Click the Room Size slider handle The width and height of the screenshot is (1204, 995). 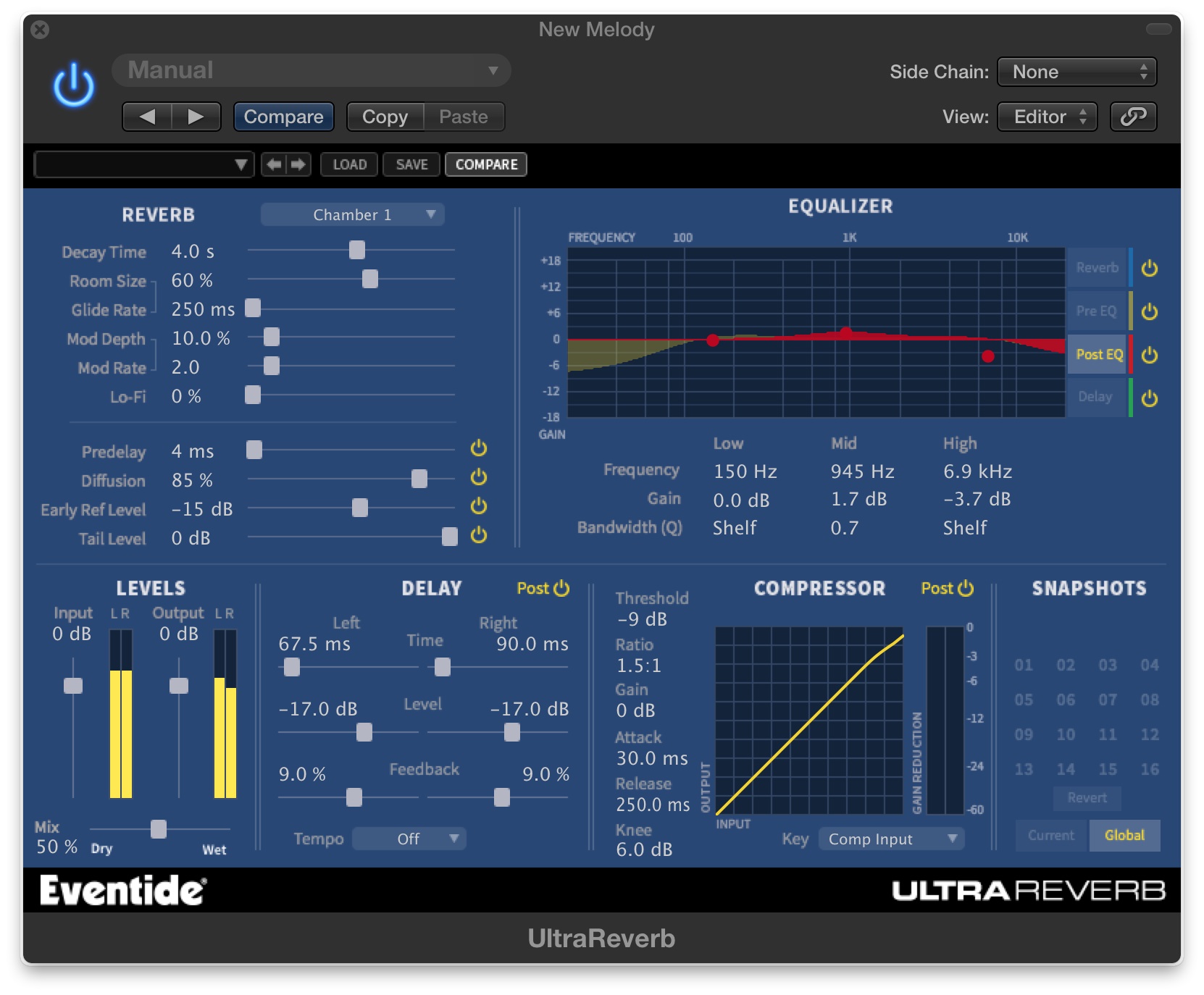370,279
